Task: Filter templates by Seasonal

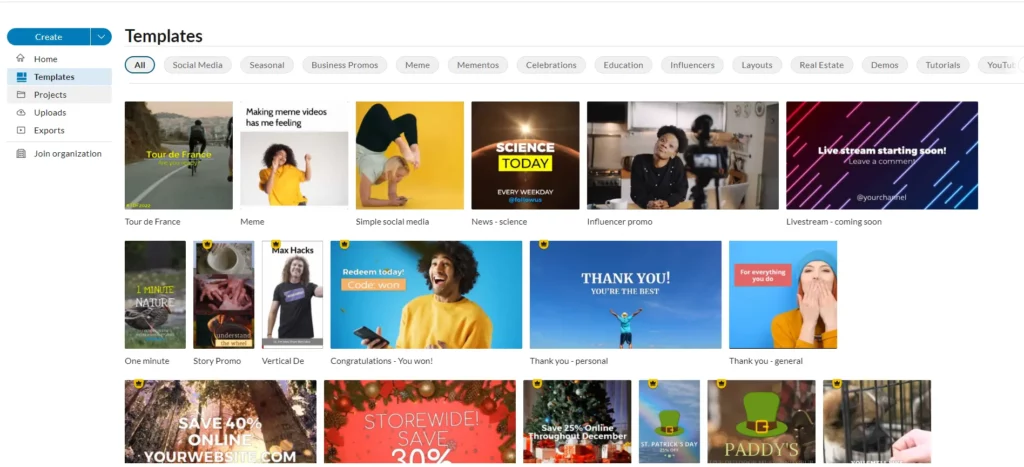Action: pyautogui.click(x=266, y=65)
